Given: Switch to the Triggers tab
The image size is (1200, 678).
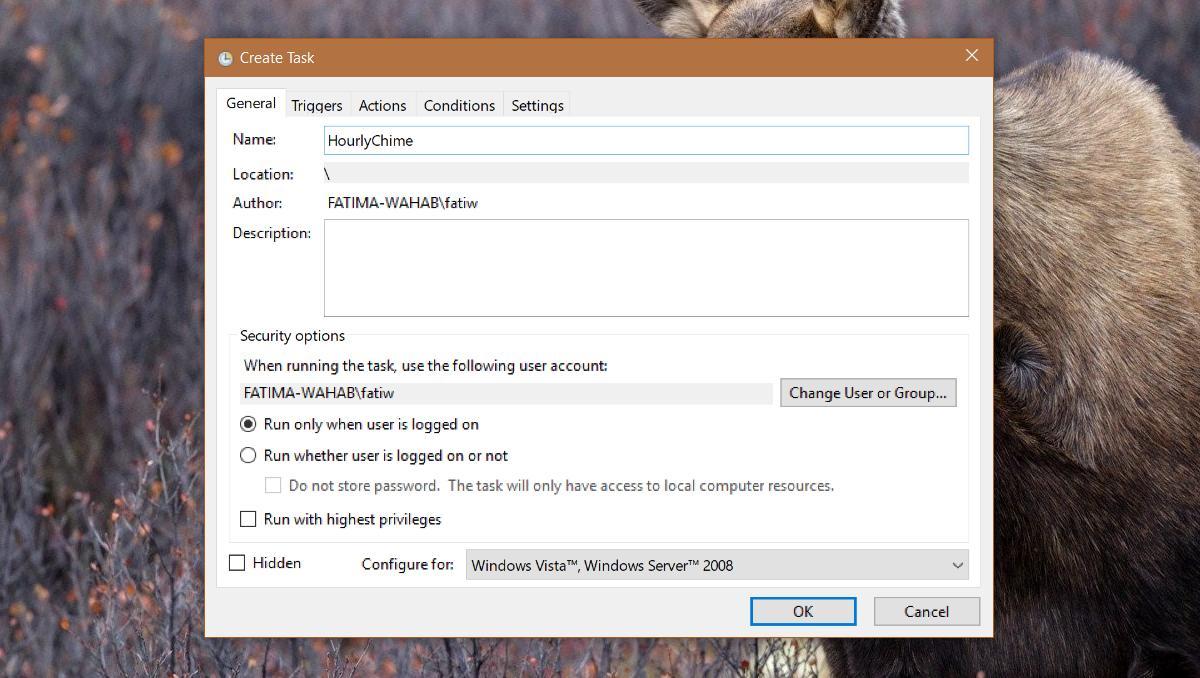Looking at the screenshot, I should click(317, 104).
